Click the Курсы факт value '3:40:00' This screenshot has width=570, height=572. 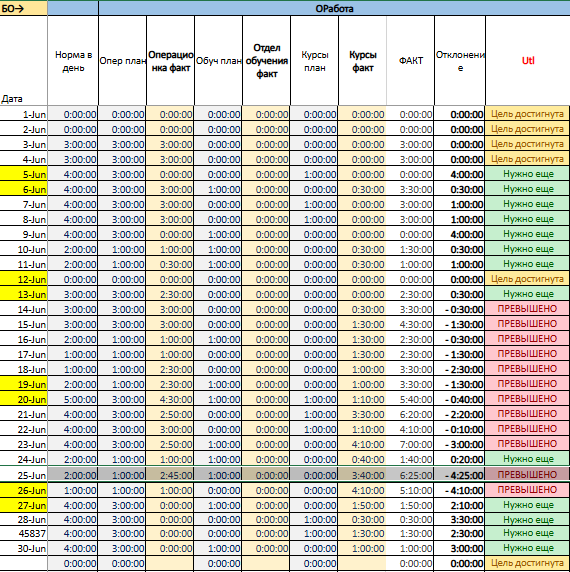pyautogui.click(x=362, y=475)
